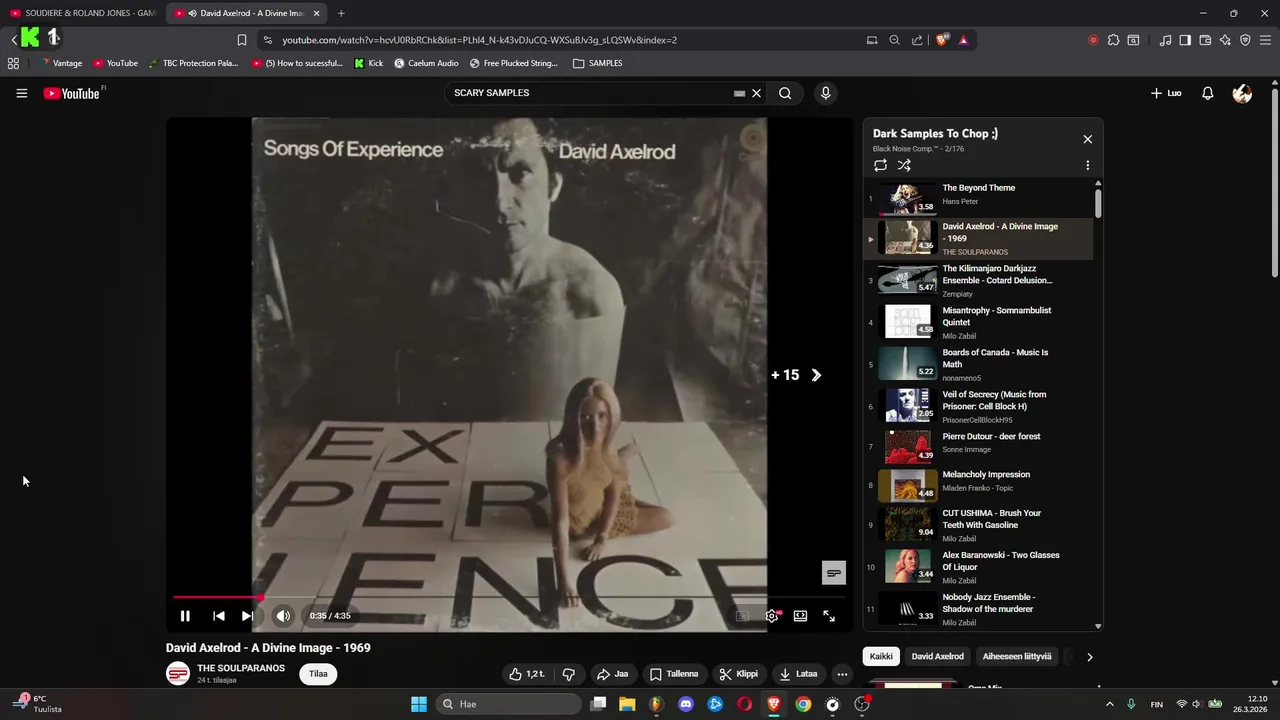This screenshot has width=1280, height=720.
Task: Open THE SOULPARANOS channel link
Action: (241, 668)
